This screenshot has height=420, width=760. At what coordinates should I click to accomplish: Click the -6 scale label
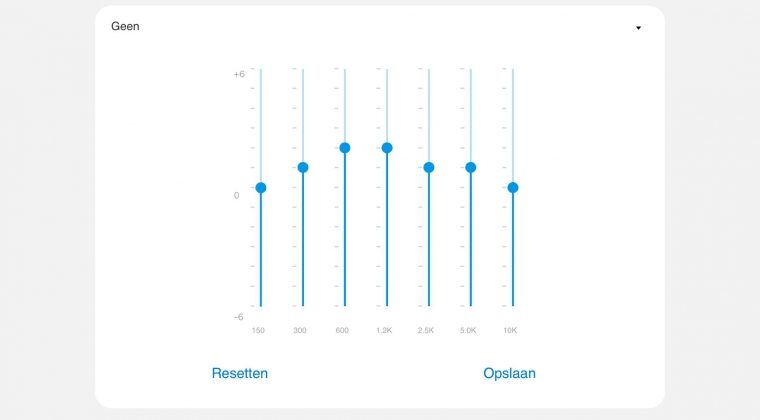pyautogui.click(x=239, y=316)
